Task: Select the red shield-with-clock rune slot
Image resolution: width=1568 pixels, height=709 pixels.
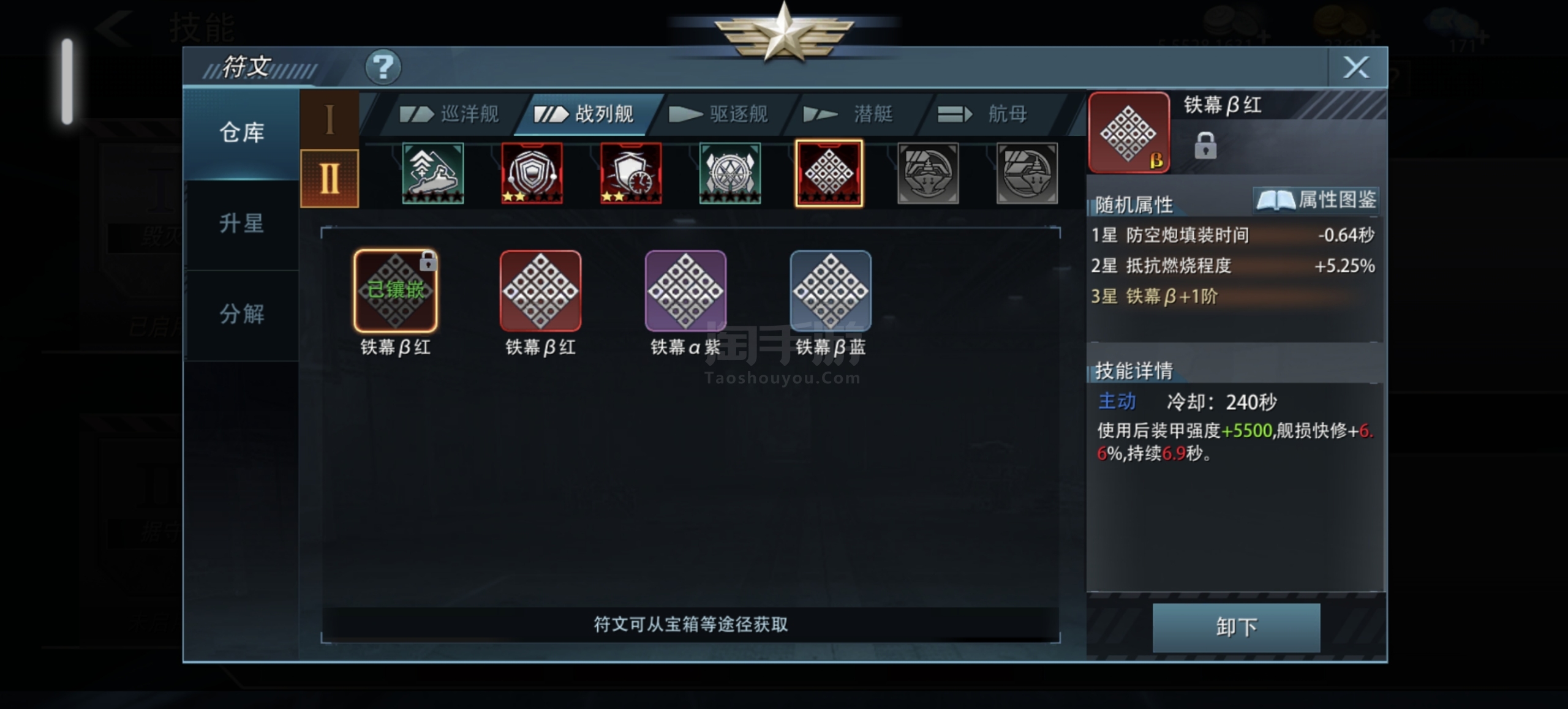Action: (x=631, y=173)
